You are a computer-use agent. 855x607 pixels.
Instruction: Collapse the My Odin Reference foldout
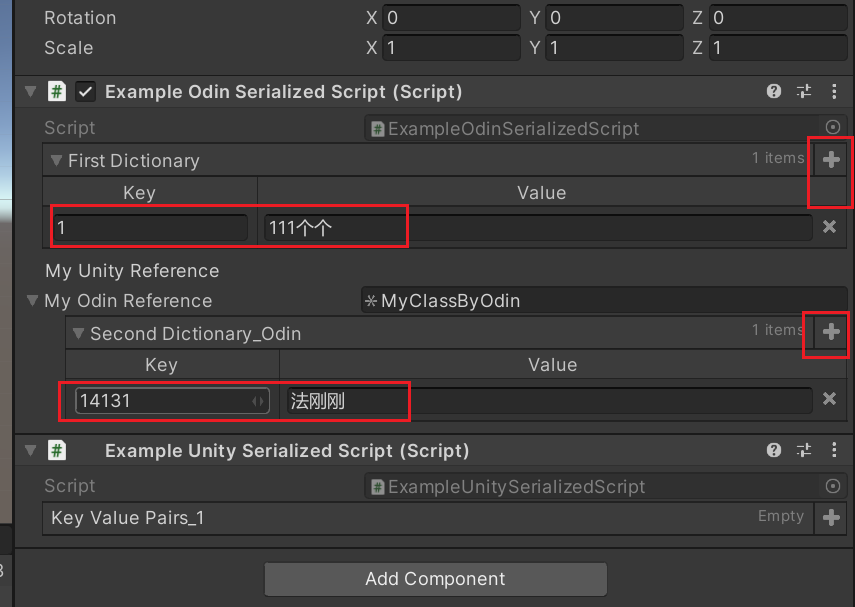[32, 300]
